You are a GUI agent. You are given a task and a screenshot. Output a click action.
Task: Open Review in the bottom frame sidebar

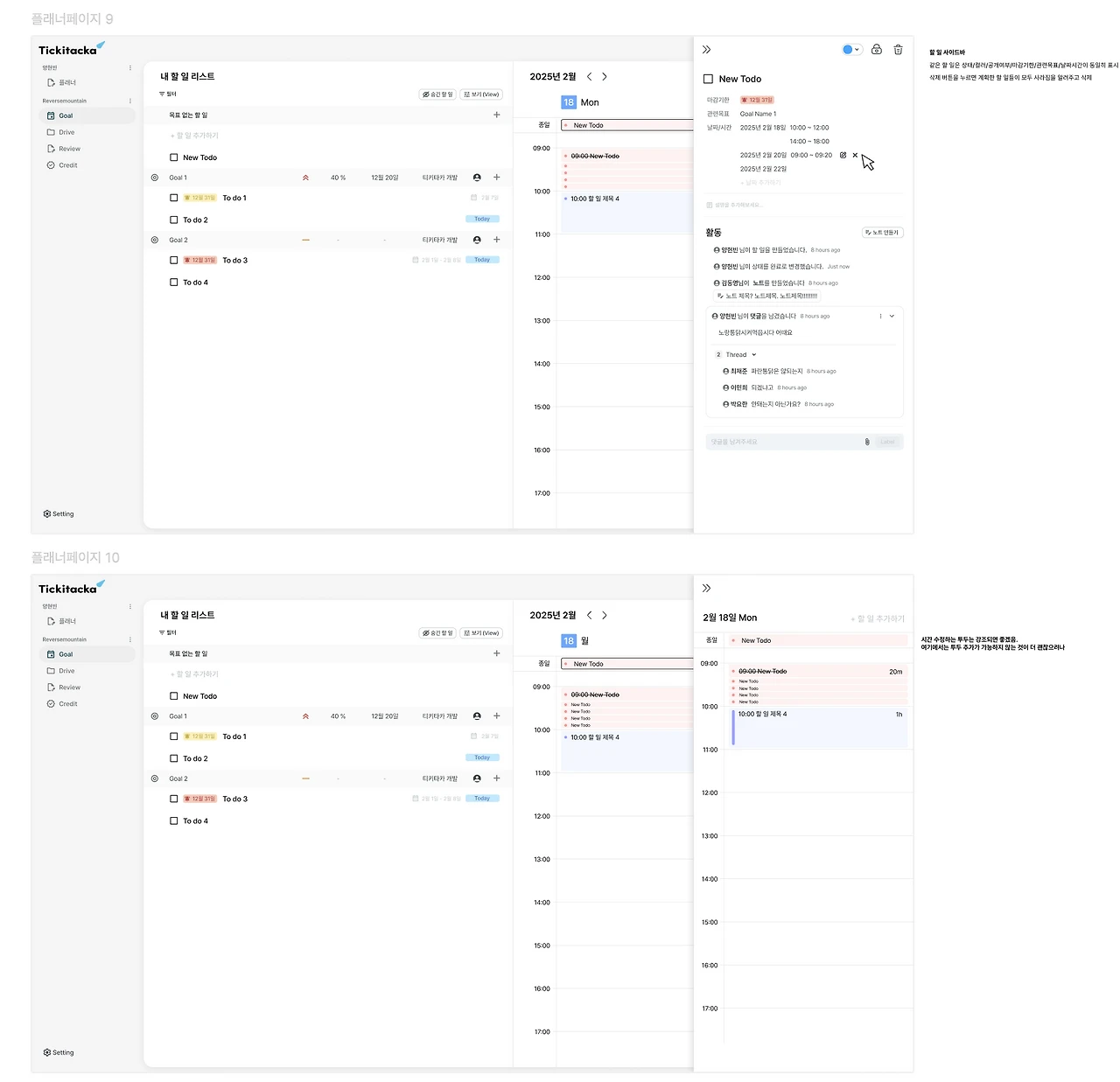point(69,688)
